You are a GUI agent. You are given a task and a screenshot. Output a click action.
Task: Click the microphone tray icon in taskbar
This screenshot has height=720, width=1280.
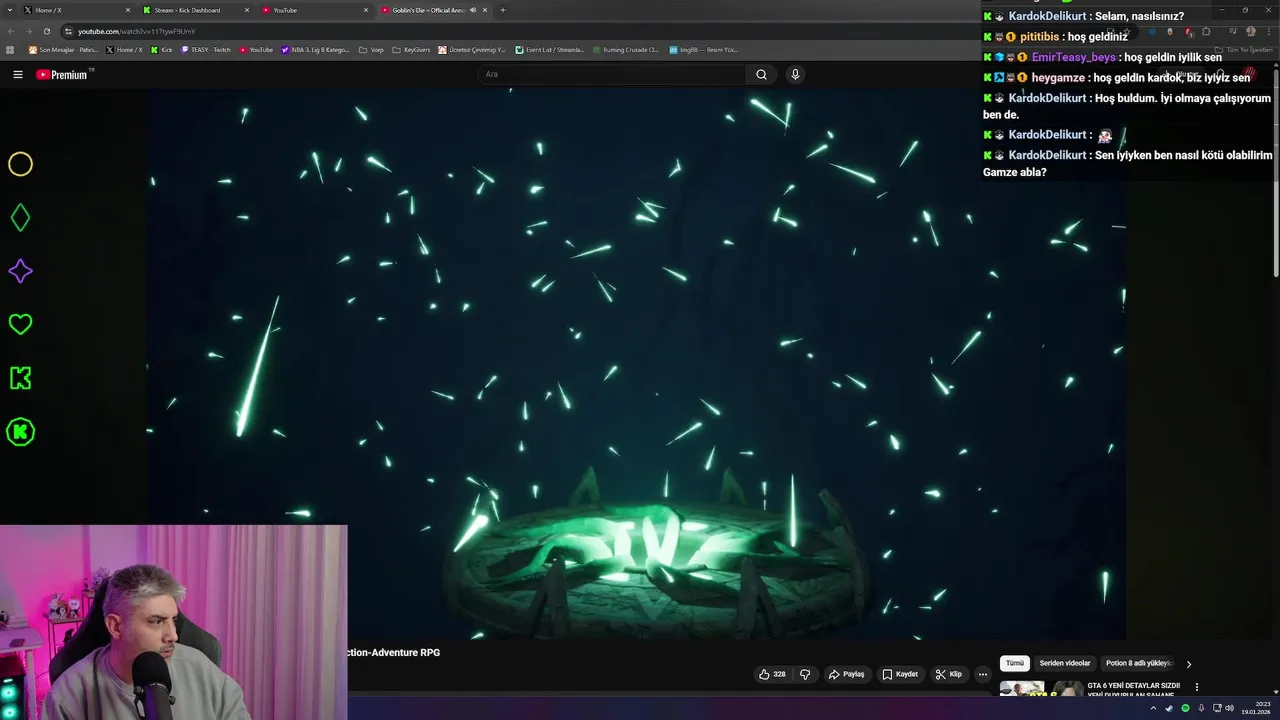tap(1201, 708)
